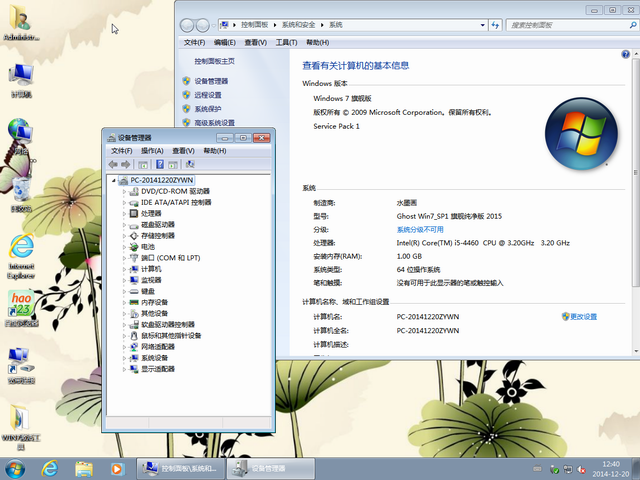Switch to 设备管理器 taskbar button
Image resolution: width=640 pixels, height=480 pixels.
tap(271, 469)
